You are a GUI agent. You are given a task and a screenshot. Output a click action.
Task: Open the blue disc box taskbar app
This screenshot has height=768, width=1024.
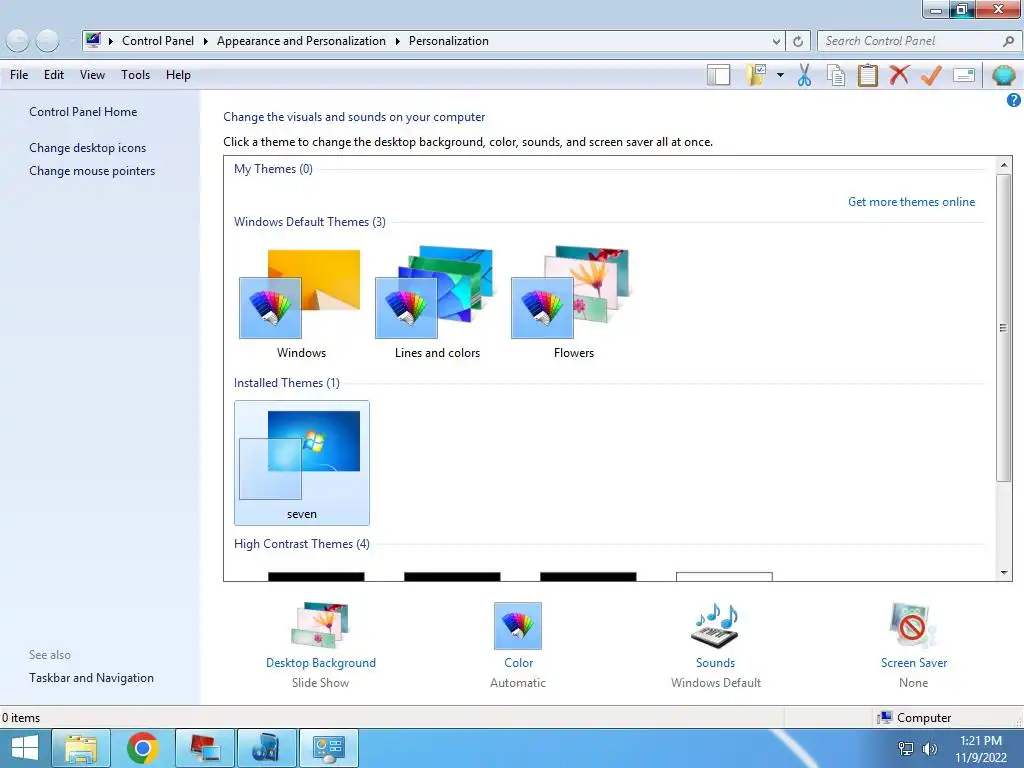pyautogui.click(x=266, y=748)
